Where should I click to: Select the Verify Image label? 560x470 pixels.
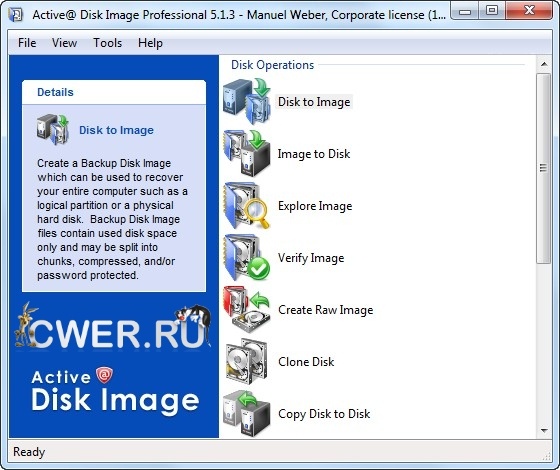[311, 258]
